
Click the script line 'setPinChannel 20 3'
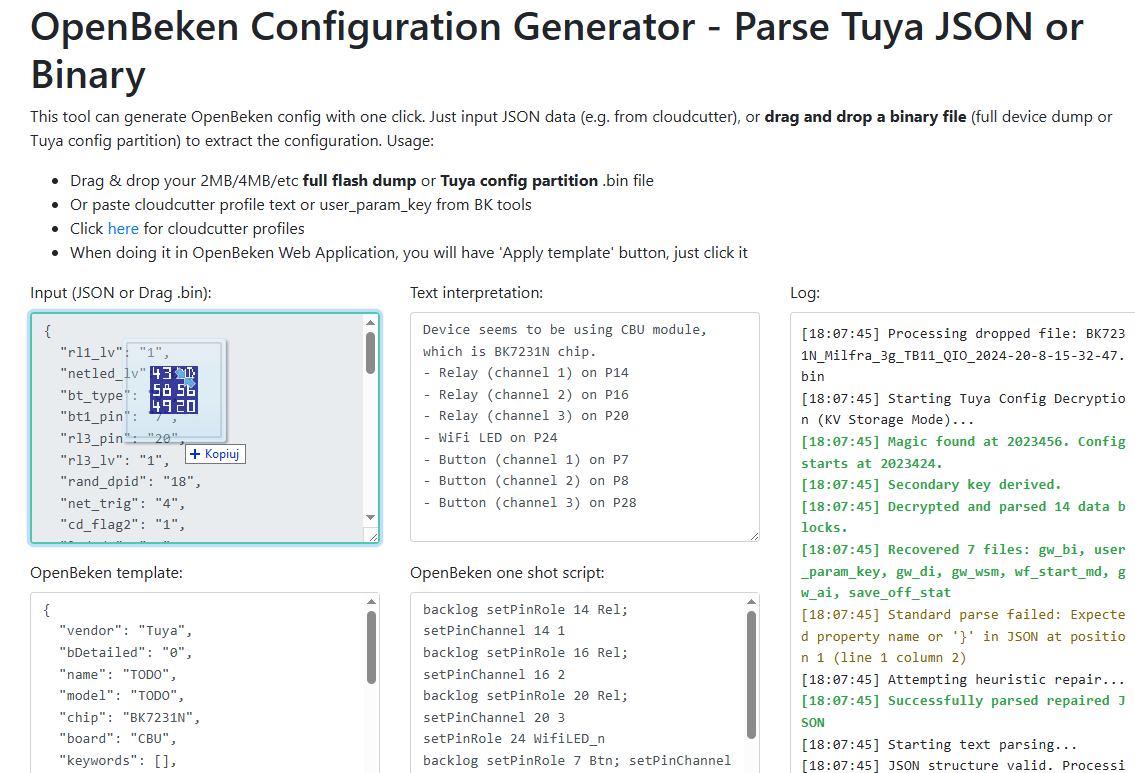494,717
